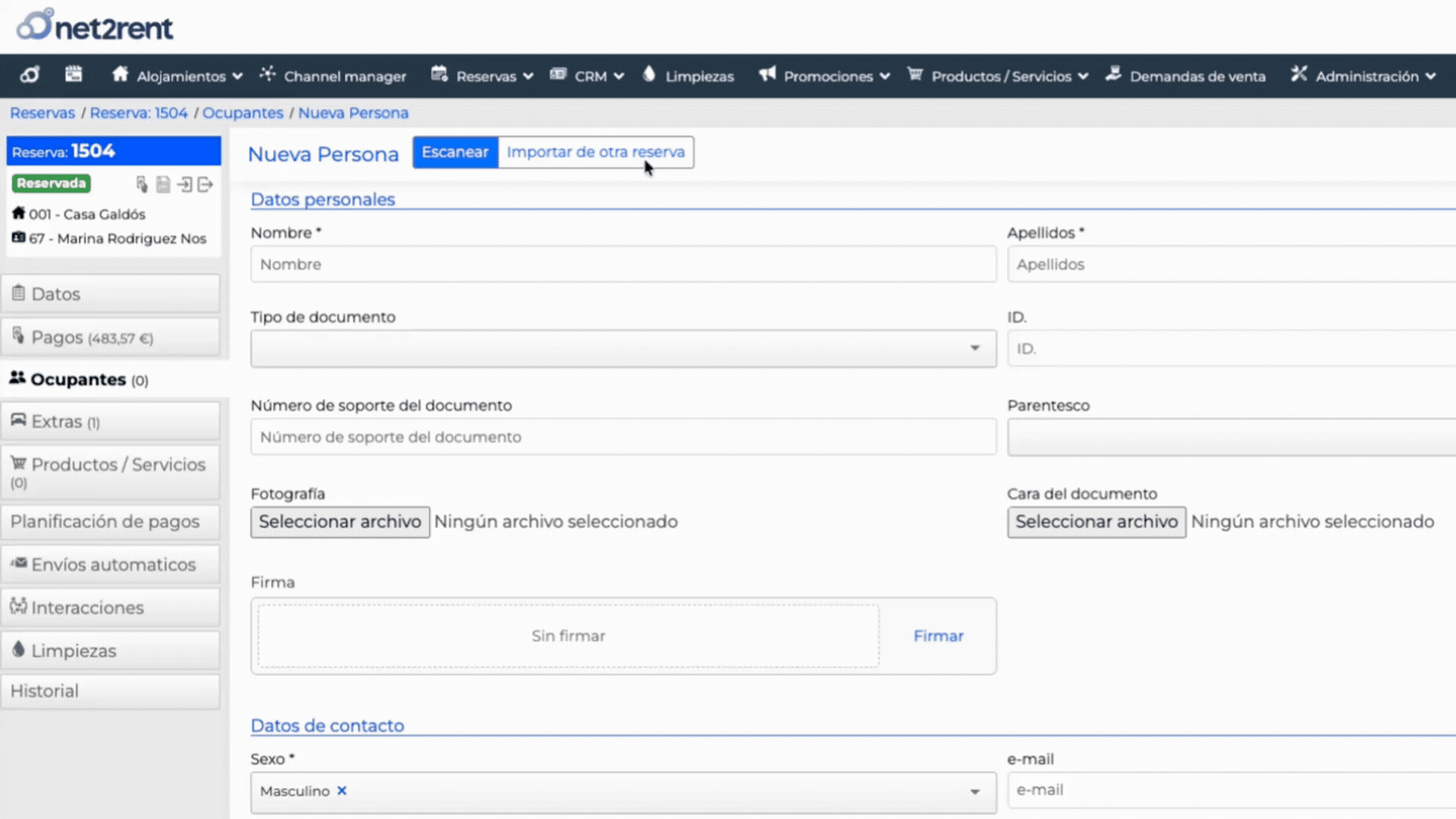Screen dimensions: 1456x819
Task: Click Importar de otra reserva
Action: click(595, 152)
